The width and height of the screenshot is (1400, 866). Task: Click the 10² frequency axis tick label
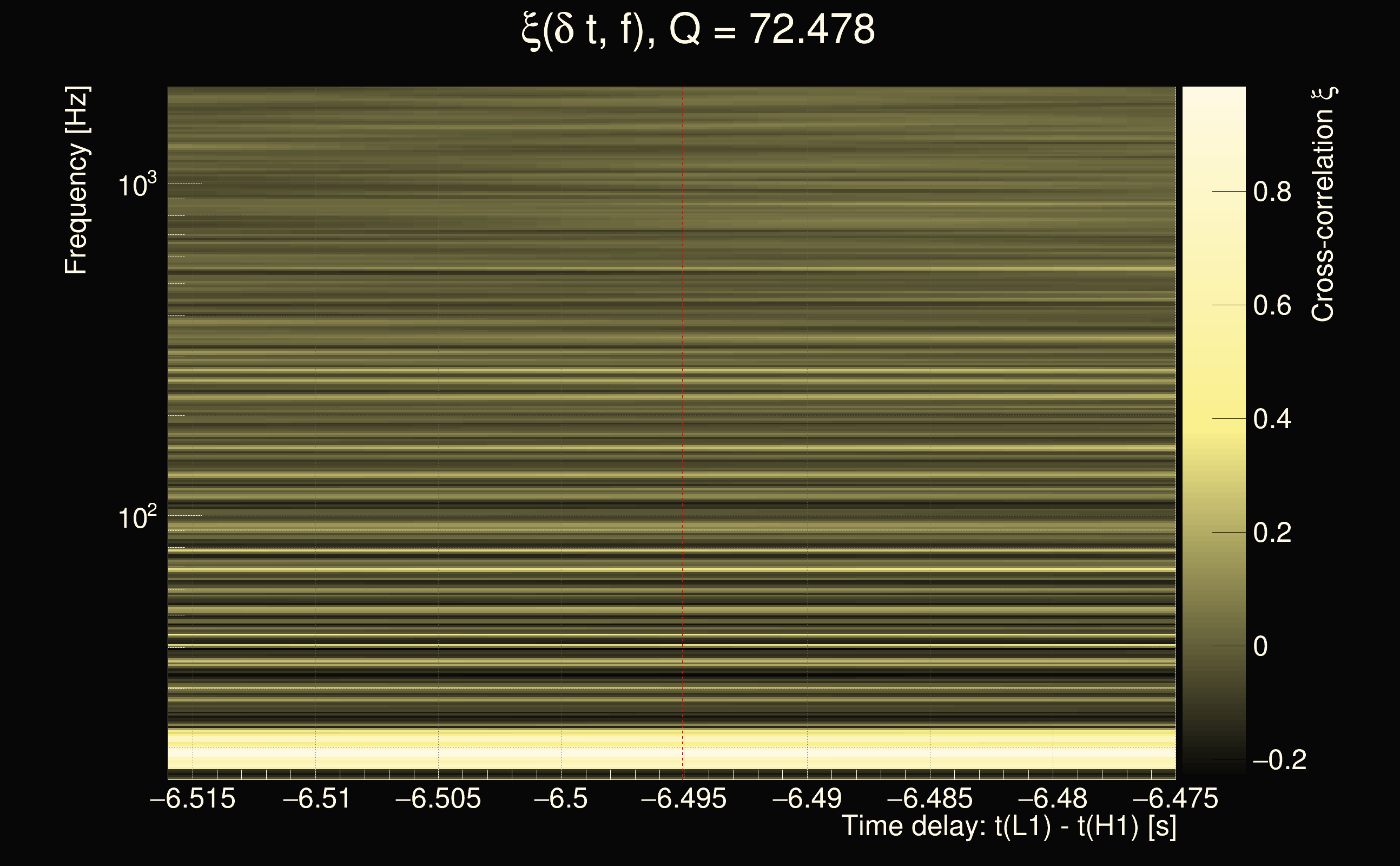(x=137, y=517)
